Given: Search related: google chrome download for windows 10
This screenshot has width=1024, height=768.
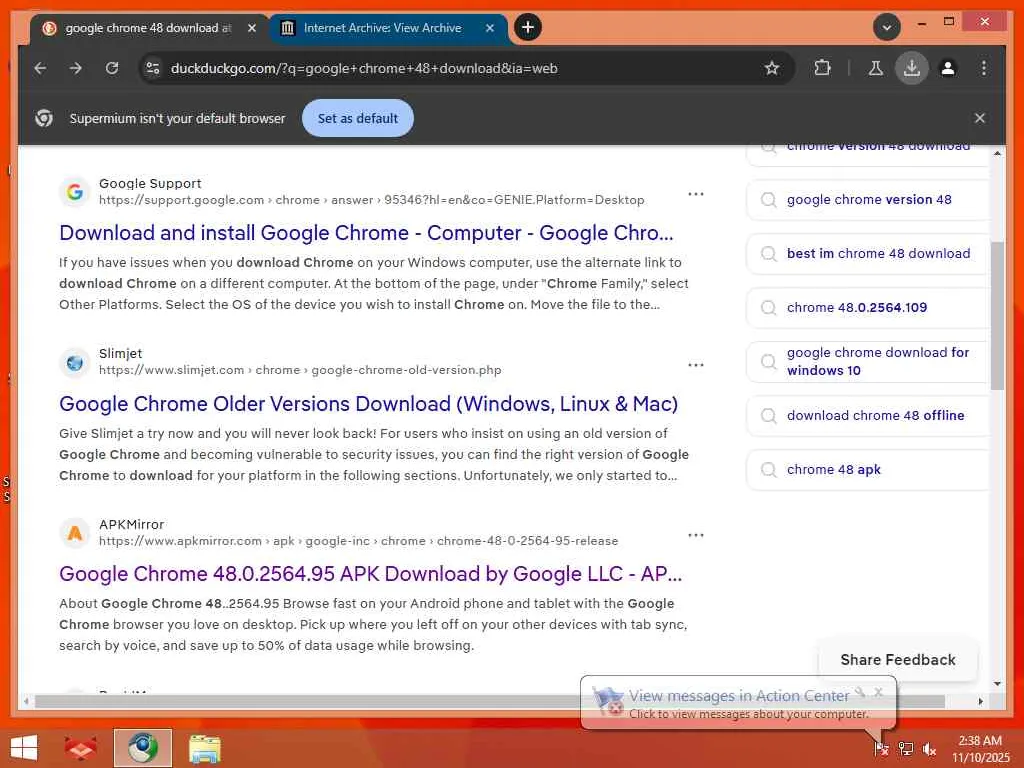Looking at the screenshot, I should 869,361.
